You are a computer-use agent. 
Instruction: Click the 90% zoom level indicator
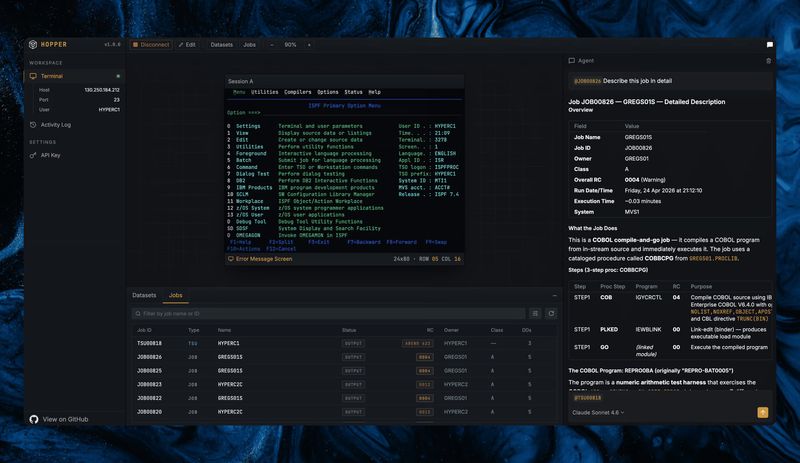(x=290, y=45)
